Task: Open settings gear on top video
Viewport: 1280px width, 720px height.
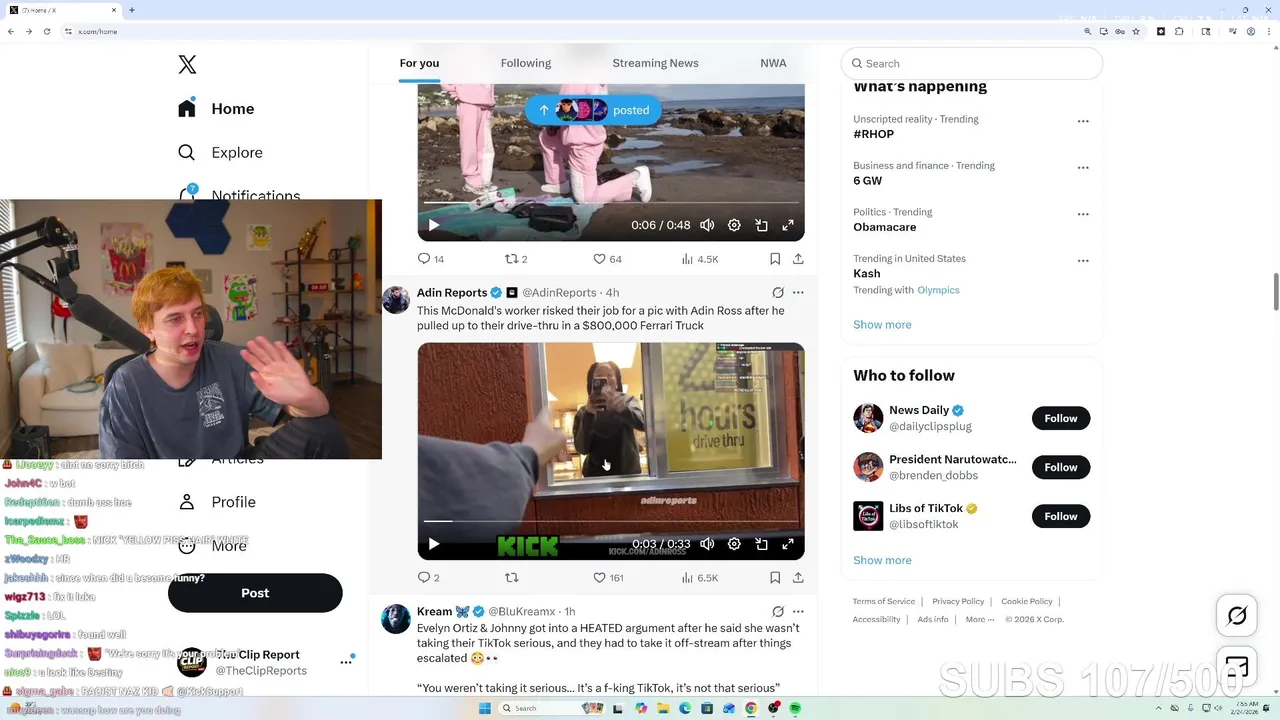Action: pos(734,226)
